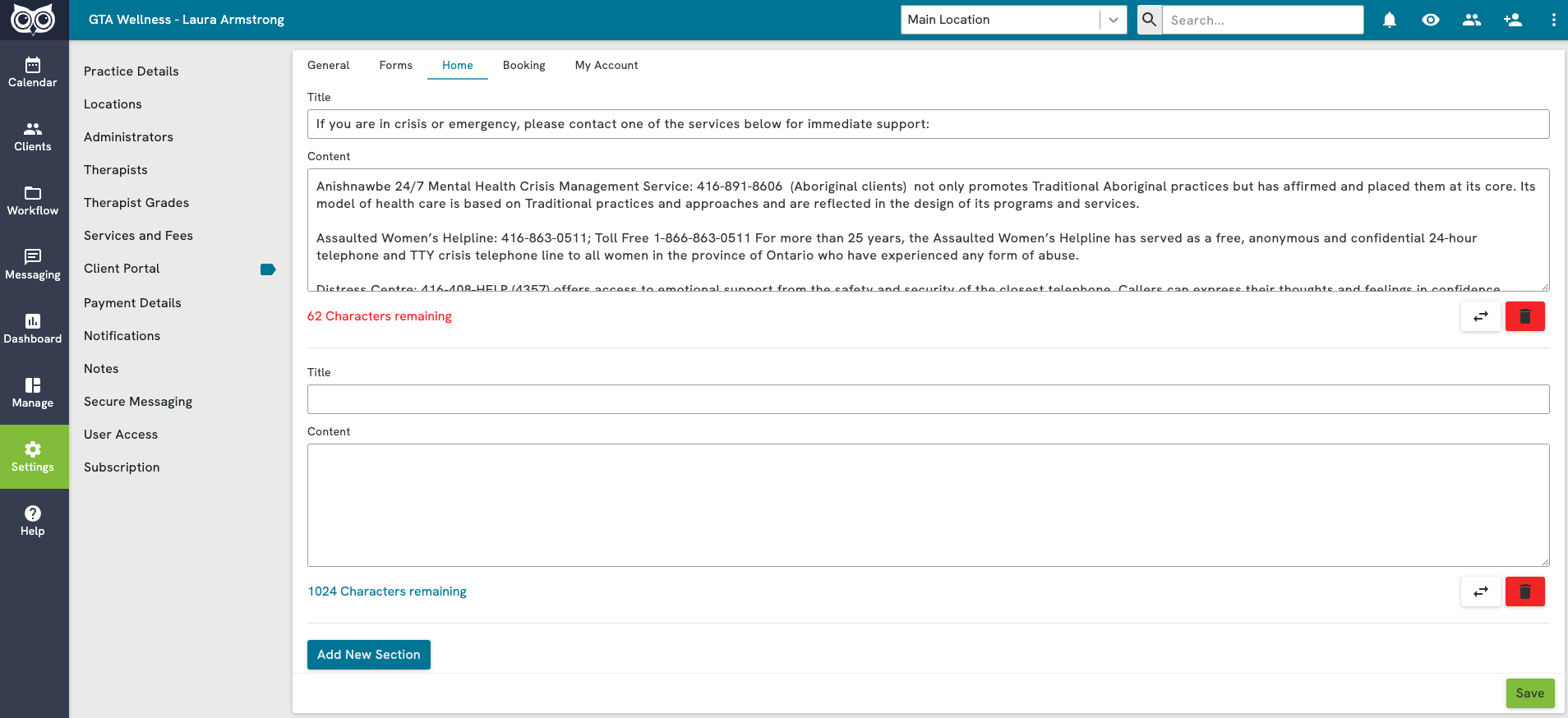Click the owl logo icon
The height and width of the screenshot is (718, 1568).
[x=33, y=20]
